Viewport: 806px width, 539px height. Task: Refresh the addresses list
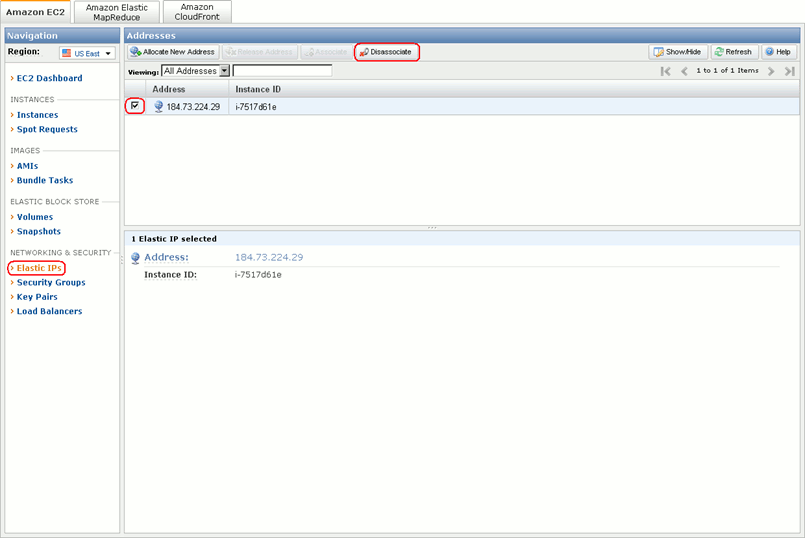(x=734, y=52)
